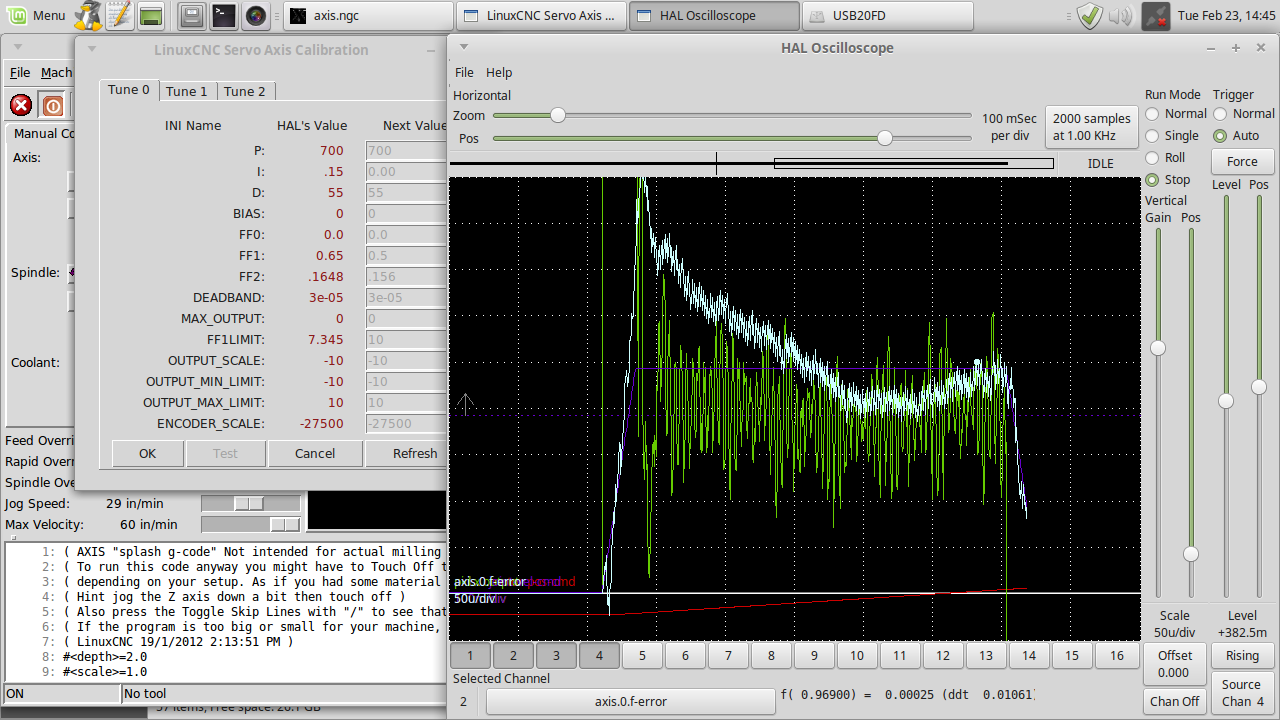Switch to the Tune 1 tab
Viewport: 1280px width, 720px height.
point(187,91)
